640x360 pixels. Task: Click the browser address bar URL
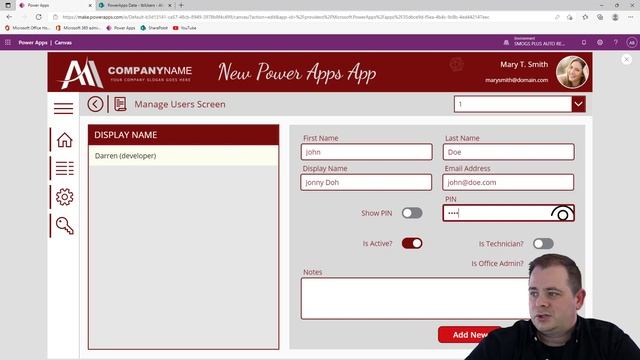click(x=276, y=17)
